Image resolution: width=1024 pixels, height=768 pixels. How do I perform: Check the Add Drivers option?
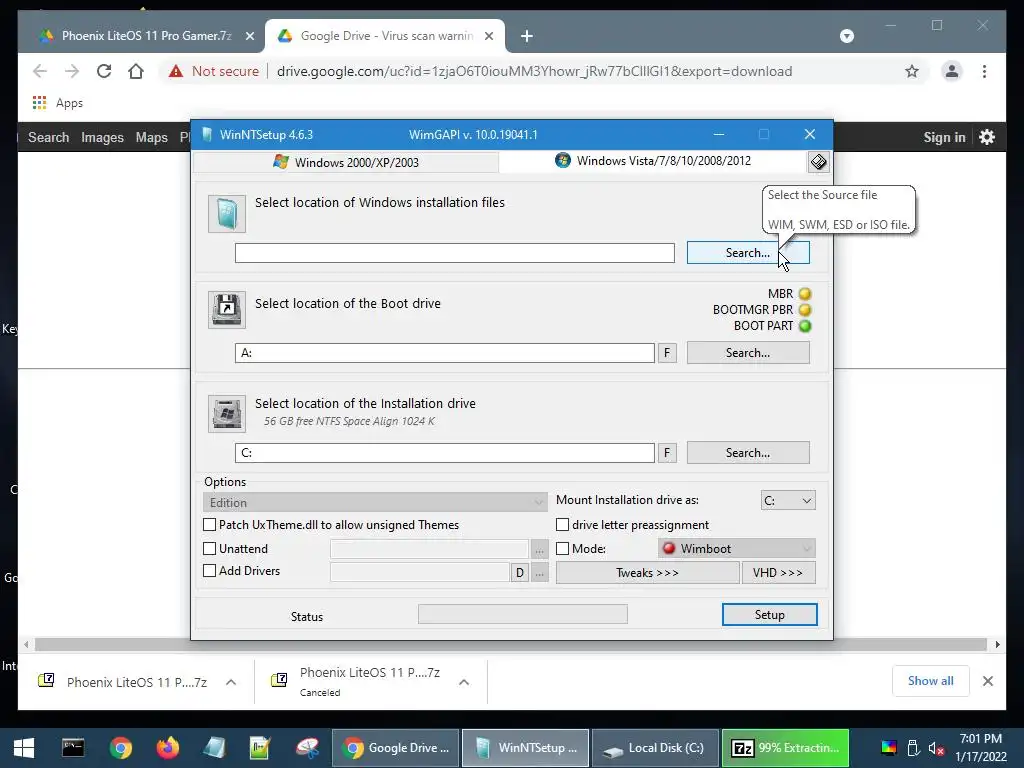pyautogui.click(x=210, y=571)
